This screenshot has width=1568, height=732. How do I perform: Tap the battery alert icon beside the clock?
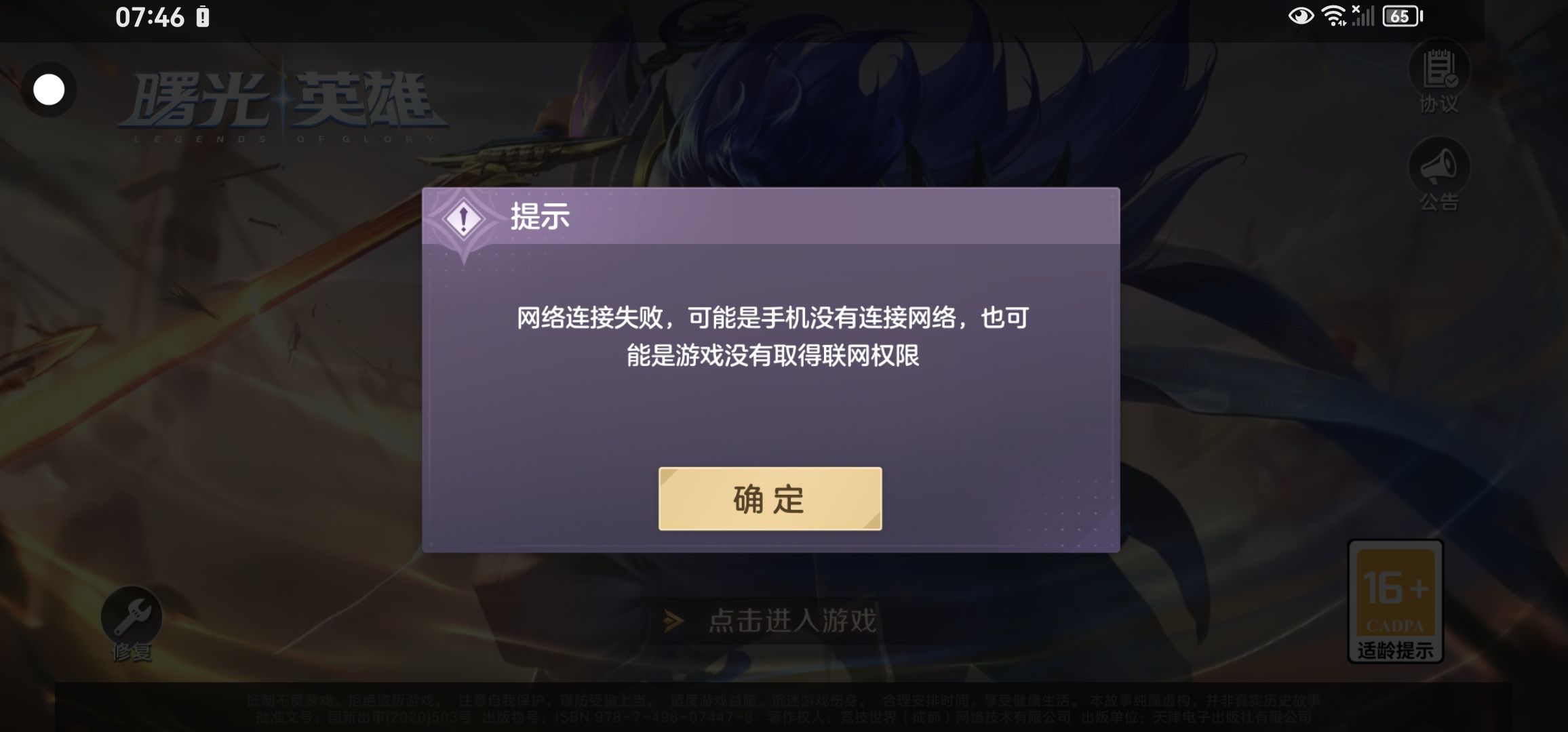coord(203,17)
